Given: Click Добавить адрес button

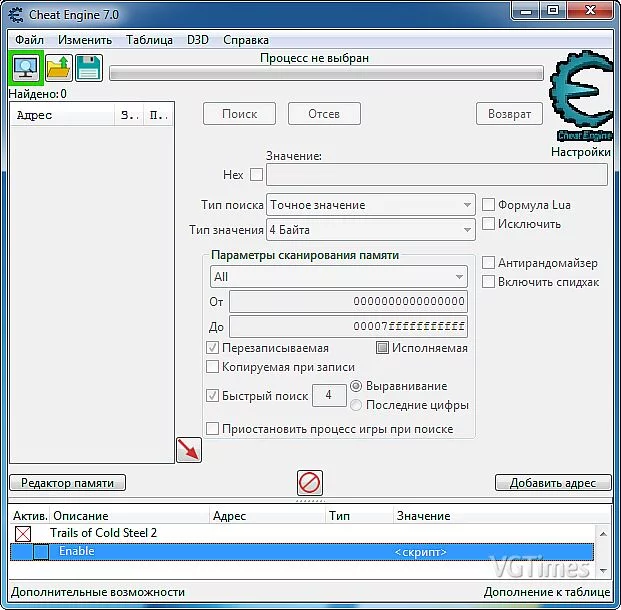Looking at the screenshot, I should [553, 483].
